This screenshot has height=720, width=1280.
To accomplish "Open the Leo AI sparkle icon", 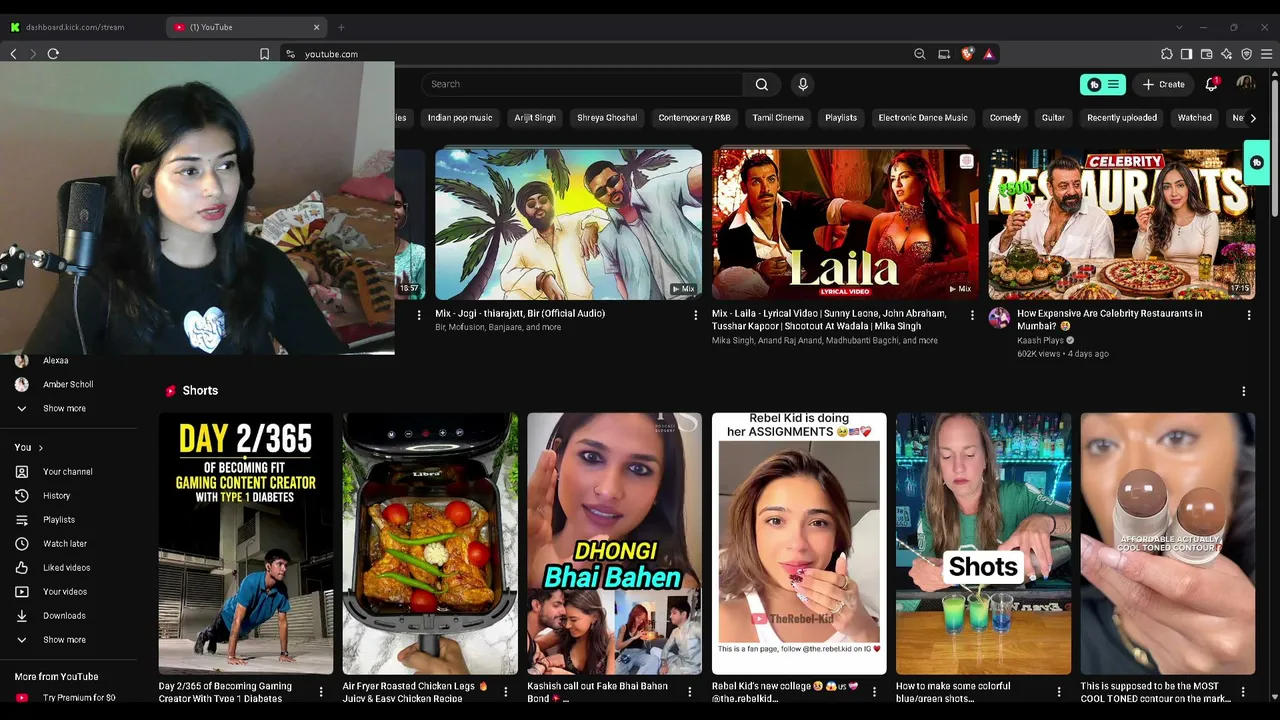I will tap(1226, 54).
